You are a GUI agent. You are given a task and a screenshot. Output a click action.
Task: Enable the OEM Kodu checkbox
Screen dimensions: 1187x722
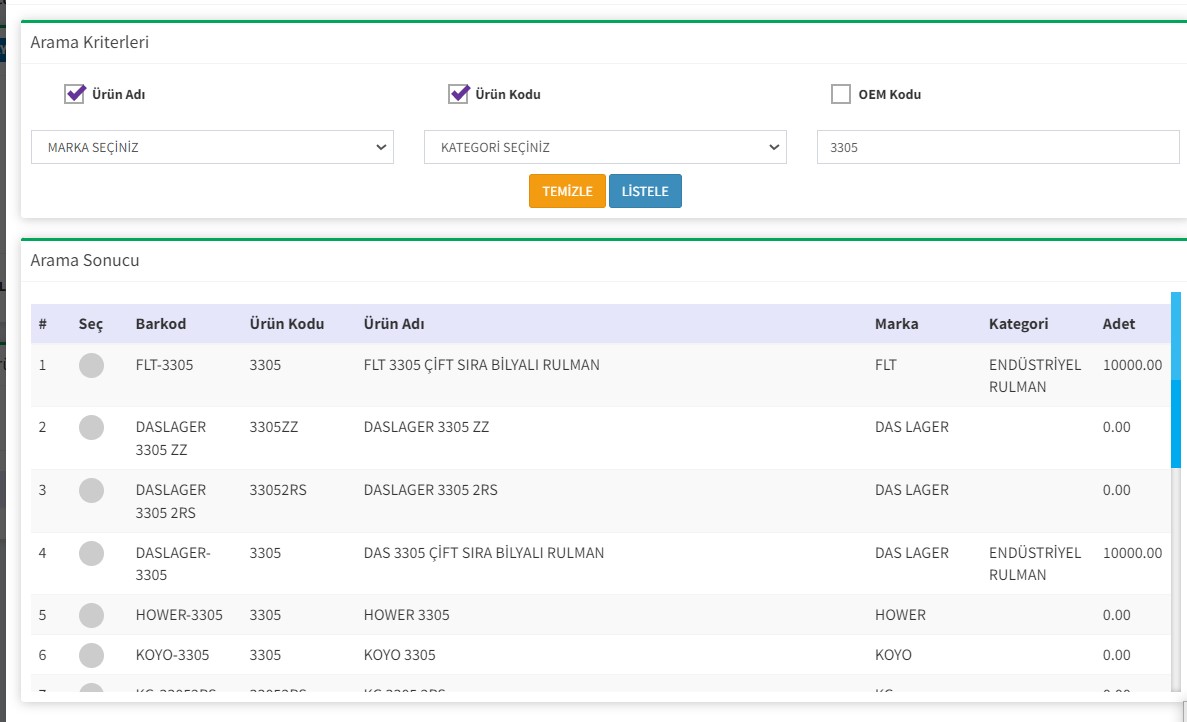pos(841,95)
